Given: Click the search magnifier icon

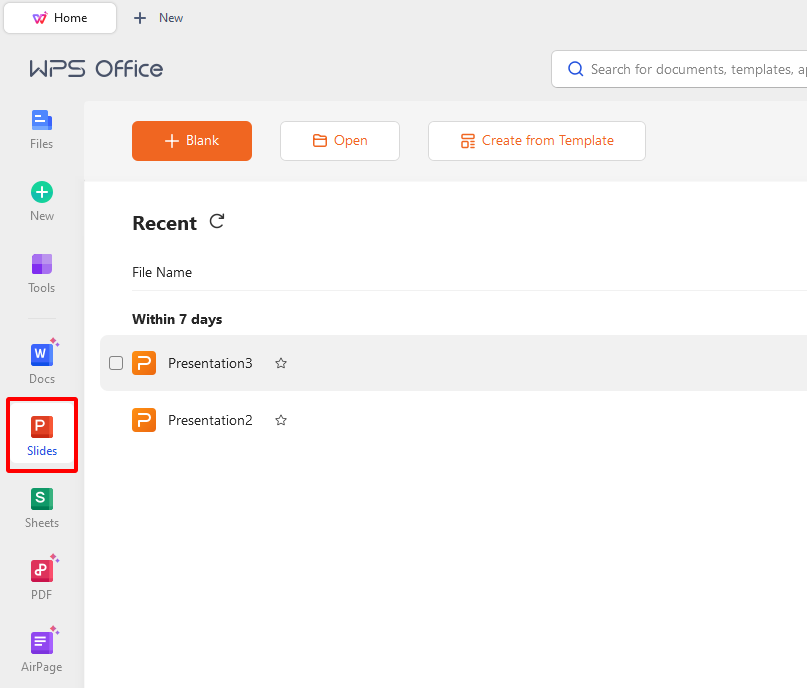Looking at the screenshot, I should (575, 69).
